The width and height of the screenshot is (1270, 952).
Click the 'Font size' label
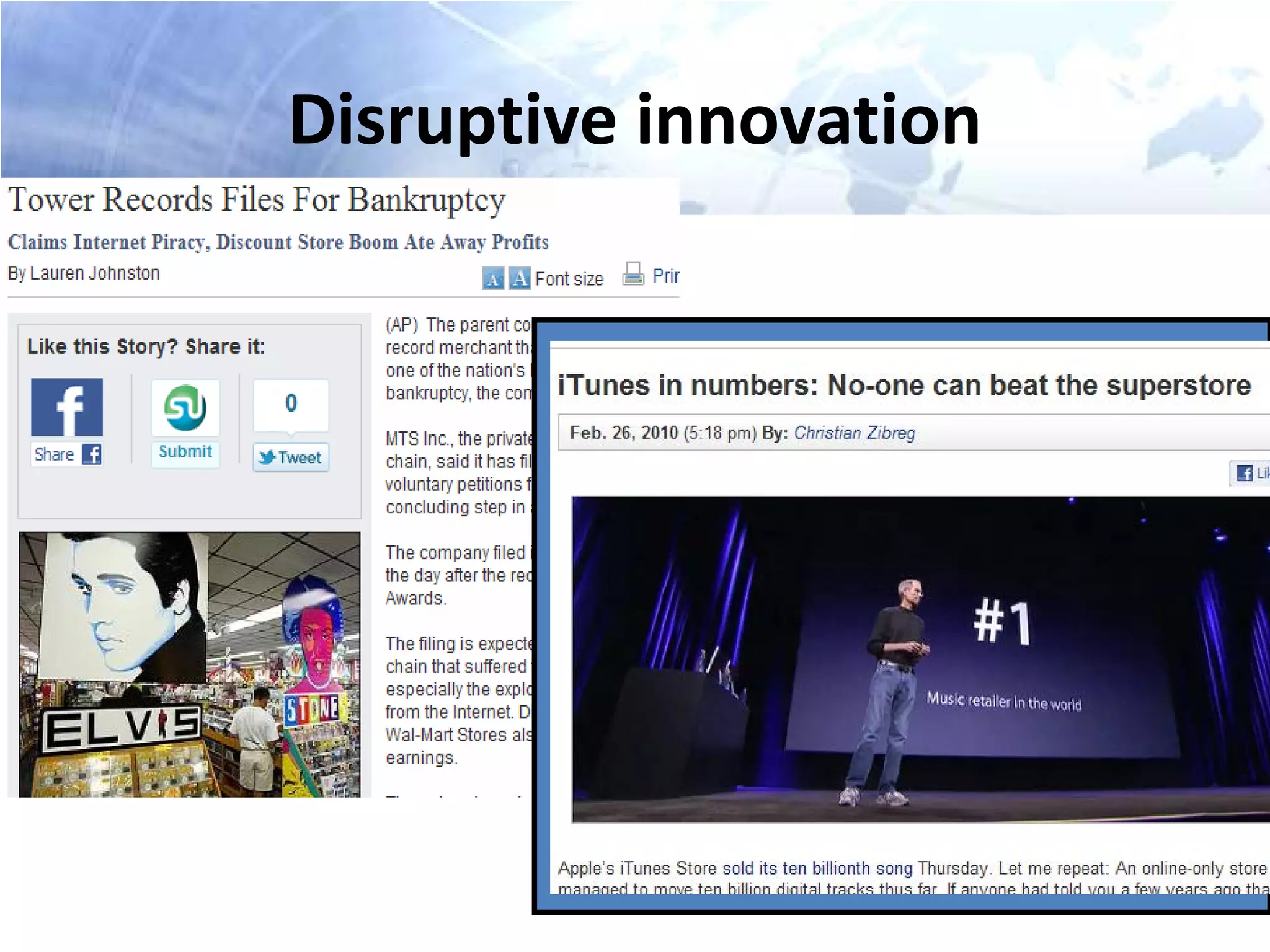[x=569, y=279]
